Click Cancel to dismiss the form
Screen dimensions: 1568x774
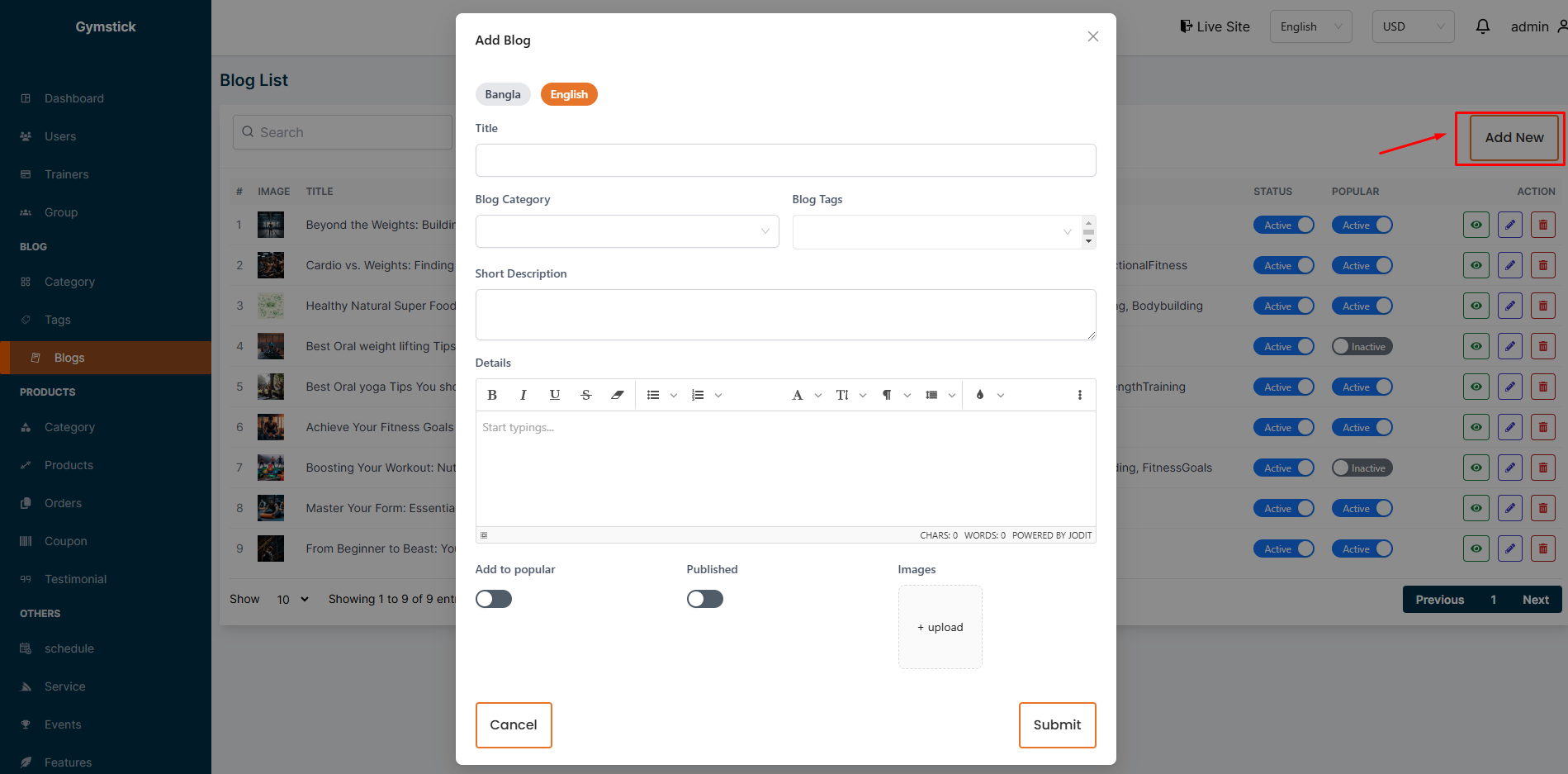click(x=514, y=724)
